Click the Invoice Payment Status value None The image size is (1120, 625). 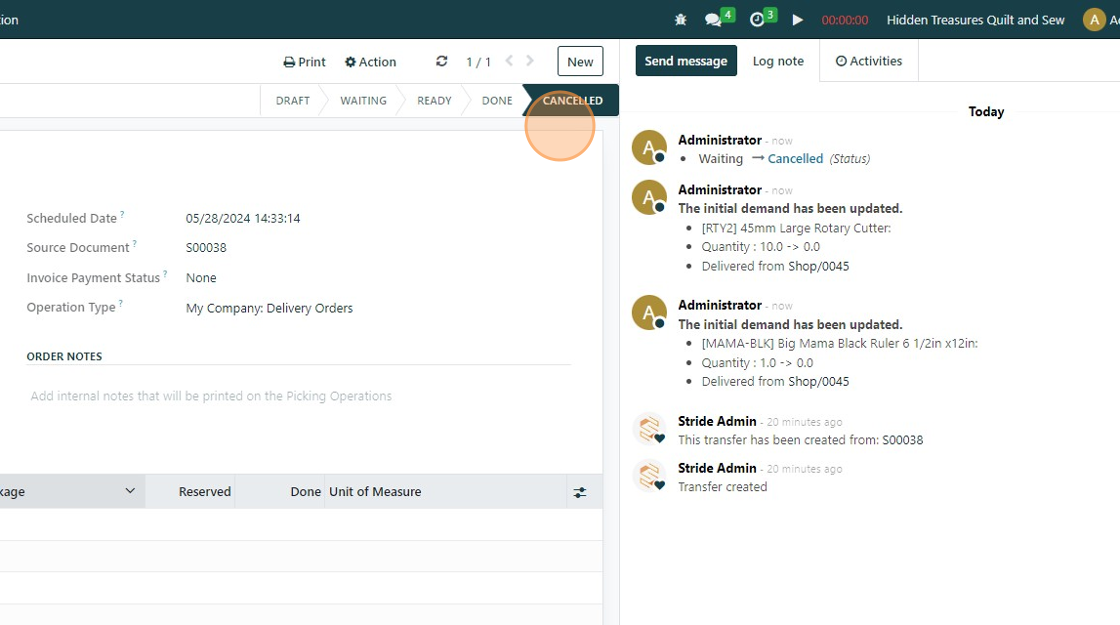click(201, 278)
